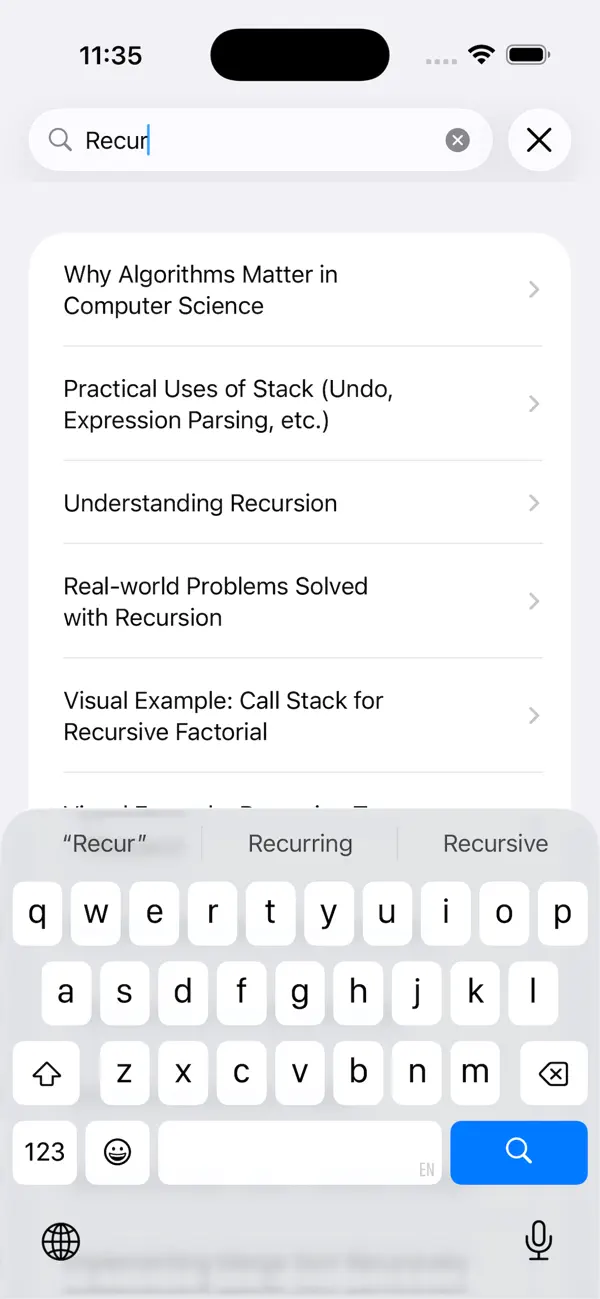Tap the magnifying glass in the search bar
The height and width of the screenshot is (1299, 600).
[60, 140]
